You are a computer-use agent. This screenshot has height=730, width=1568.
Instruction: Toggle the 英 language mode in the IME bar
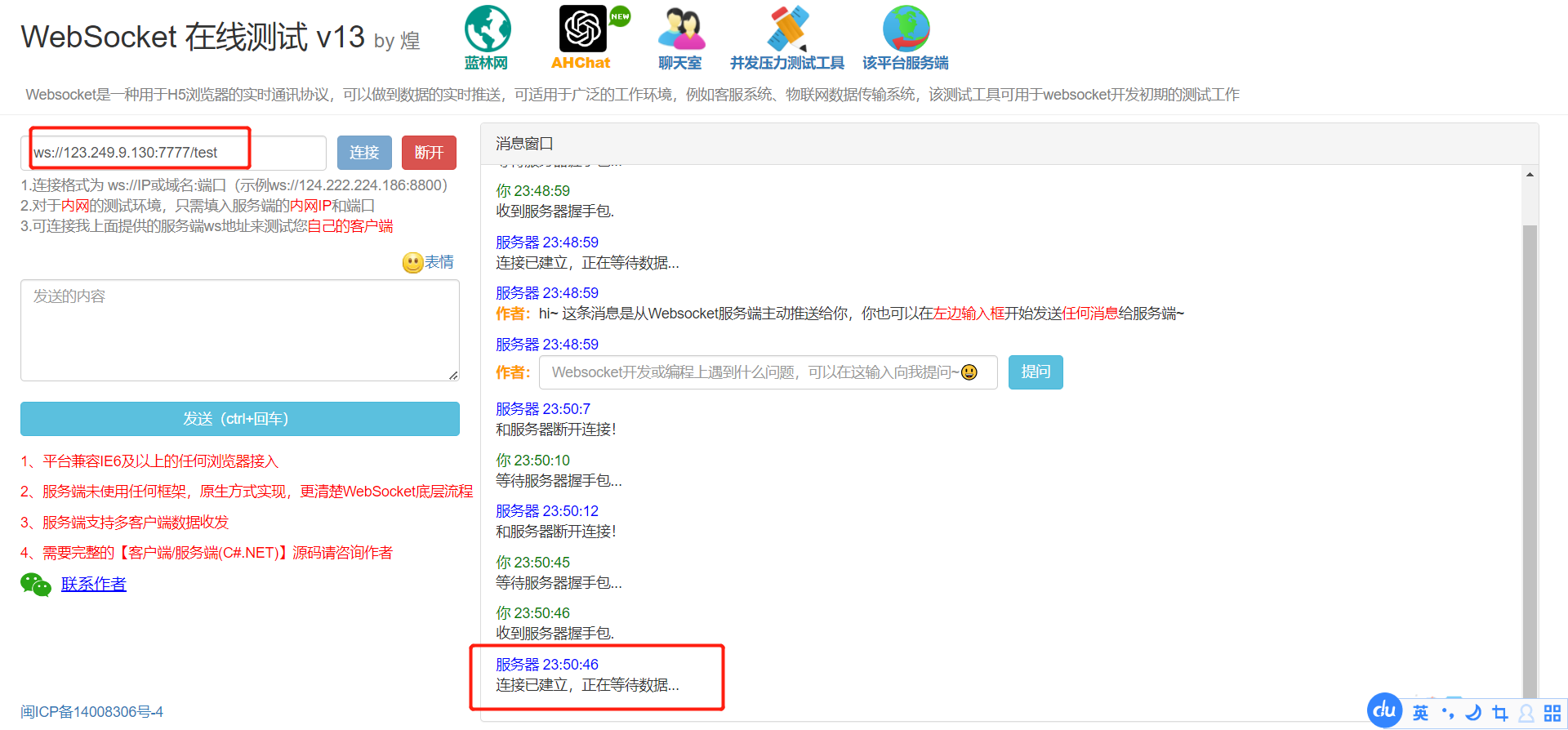click(x=1421, y=713)
